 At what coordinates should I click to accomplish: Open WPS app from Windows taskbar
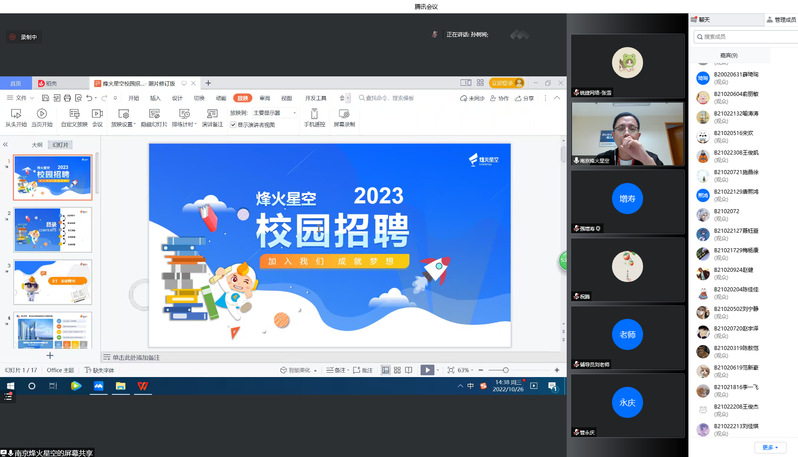click(144, 386)
